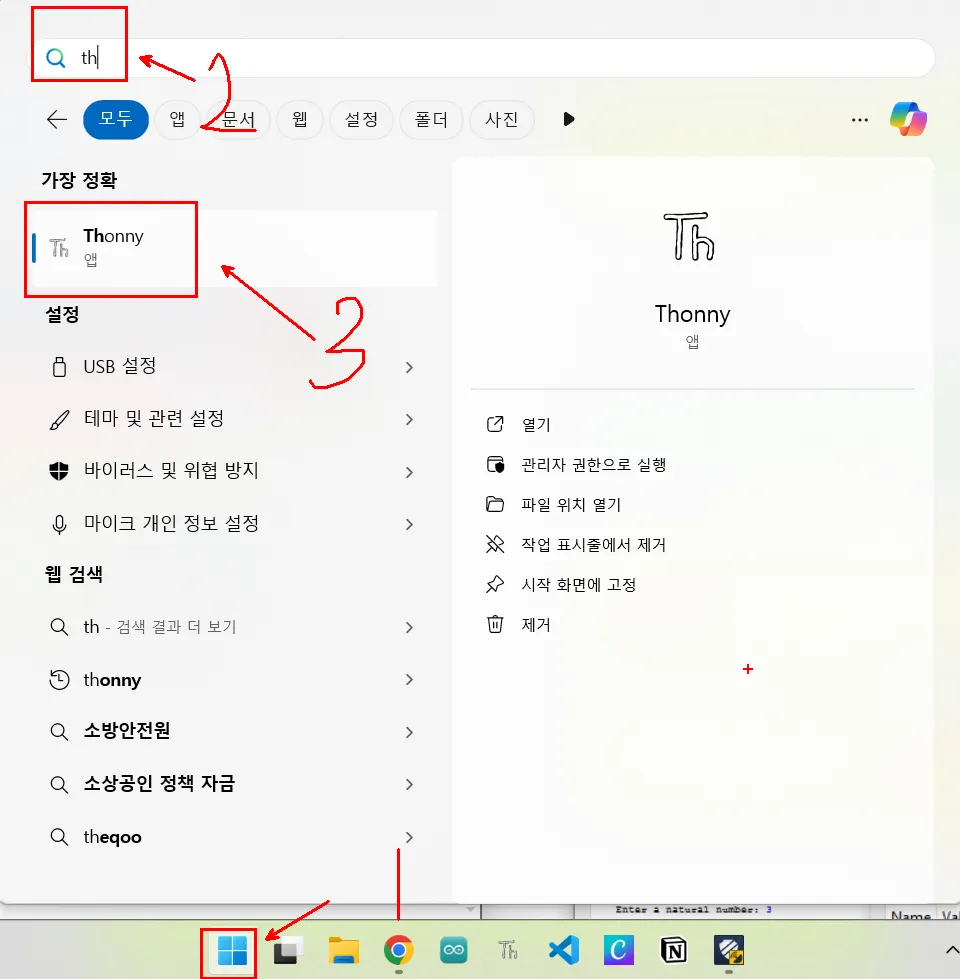Open the Canva app in taskbar
The height and width of the screenshot is (979, 960).
(x=619, y=951)
